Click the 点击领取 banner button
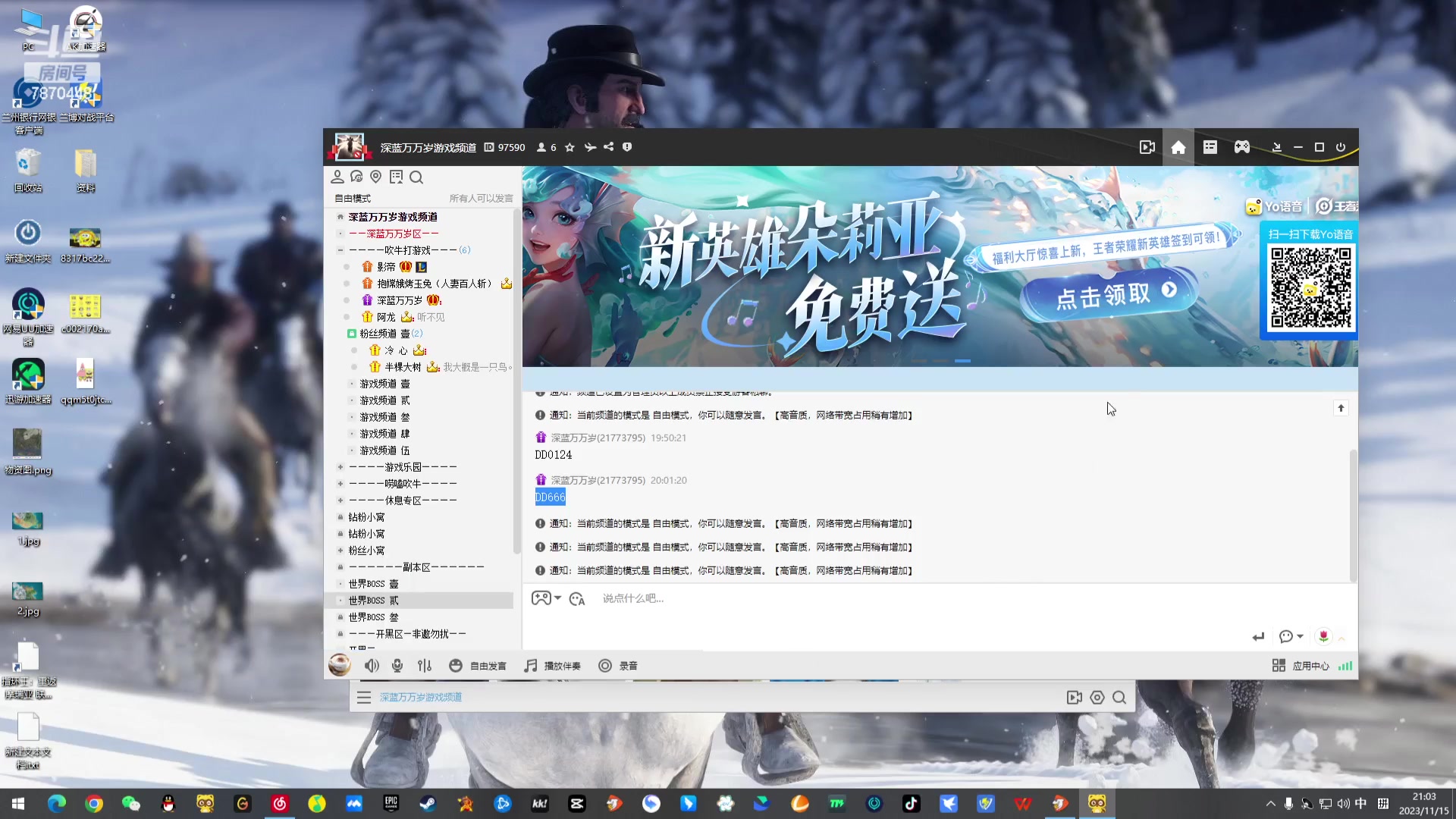The width and height of the screenshot is (1456, 819). point(1108,294)
